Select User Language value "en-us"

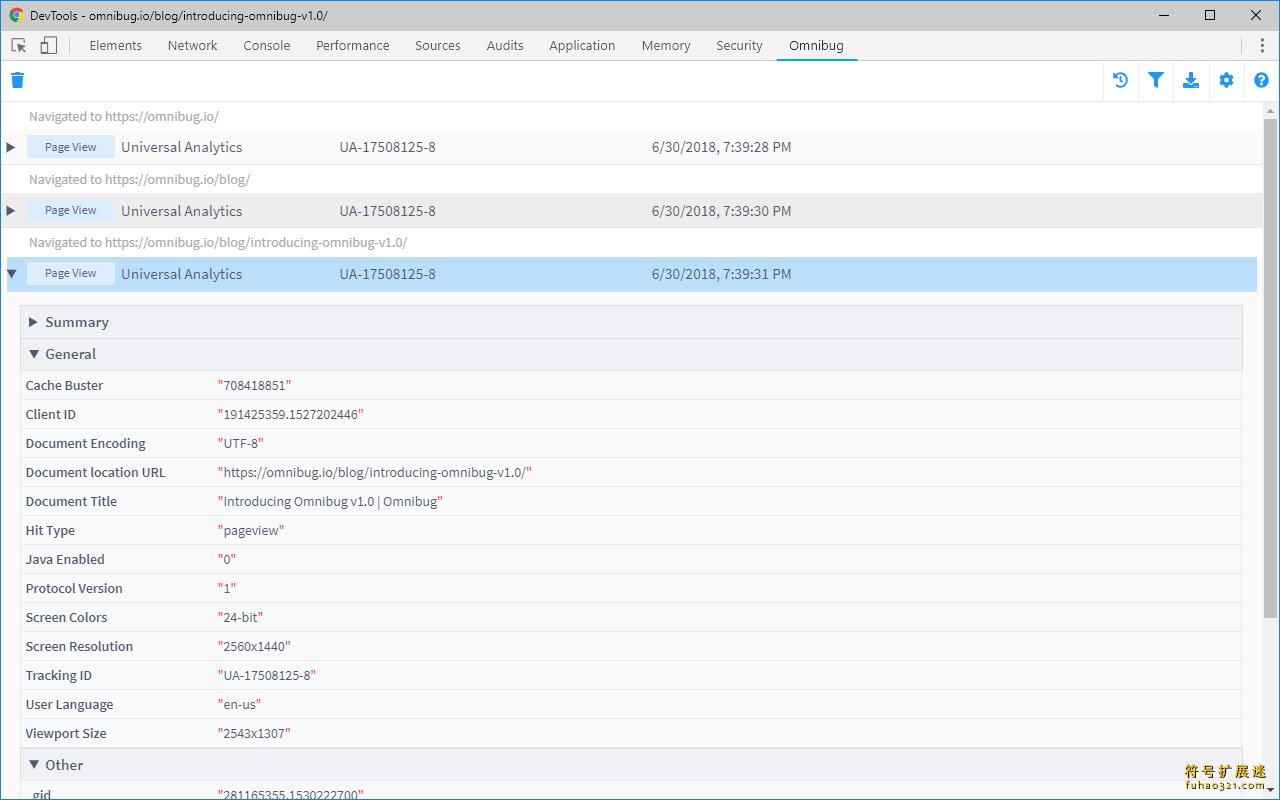[240, 704]
